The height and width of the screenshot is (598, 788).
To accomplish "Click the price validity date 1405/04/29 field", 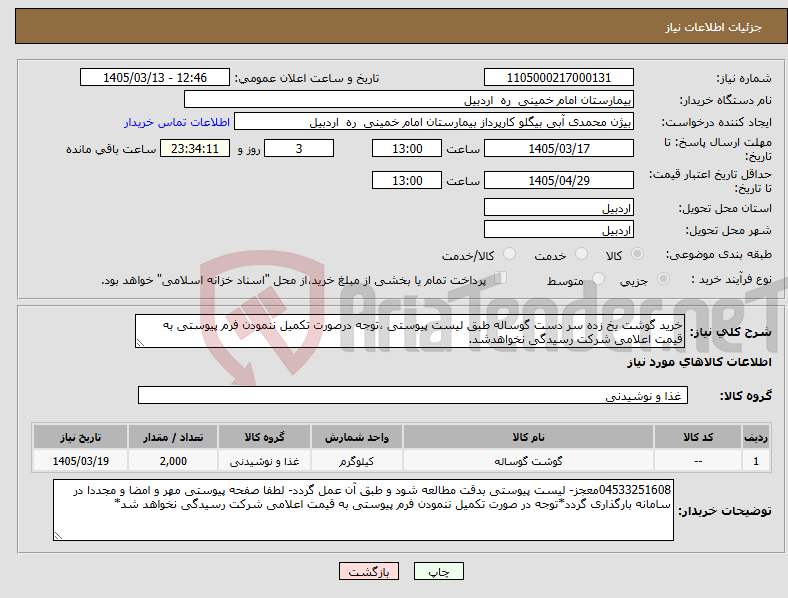I will coord(558,180).
